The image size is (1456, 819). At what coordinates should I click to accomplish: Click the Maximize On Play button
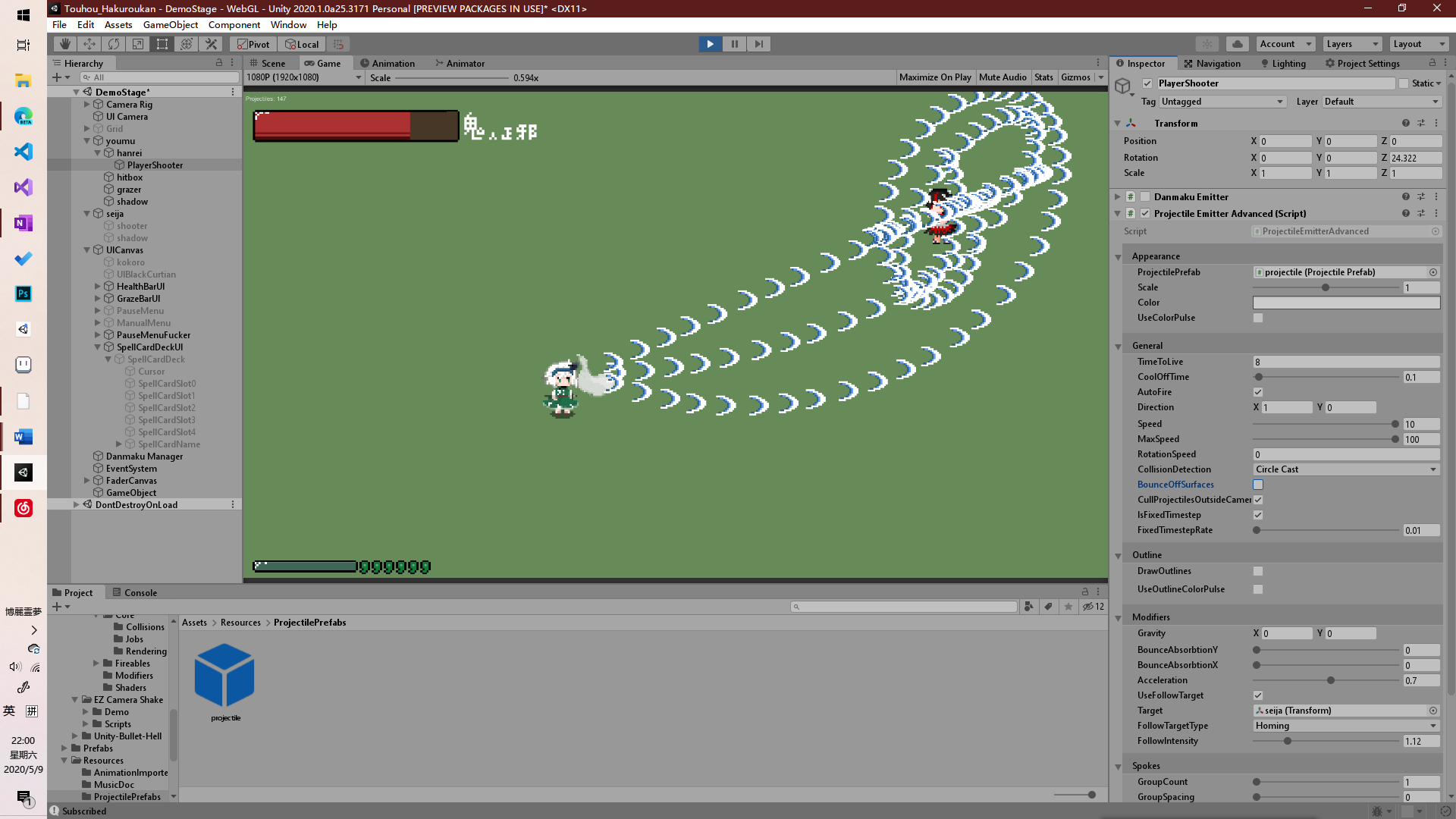[x=935, y=77]
